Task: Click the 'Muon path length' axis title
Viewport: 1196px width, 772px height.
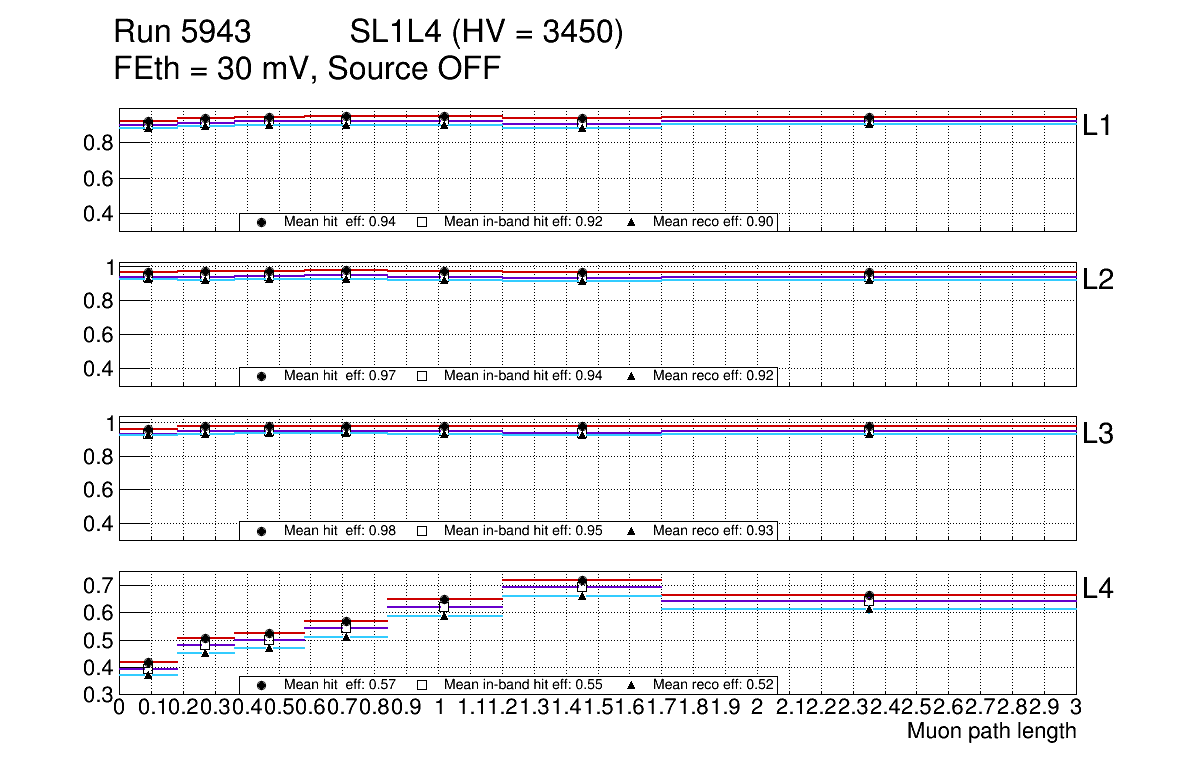Action: 991,731
